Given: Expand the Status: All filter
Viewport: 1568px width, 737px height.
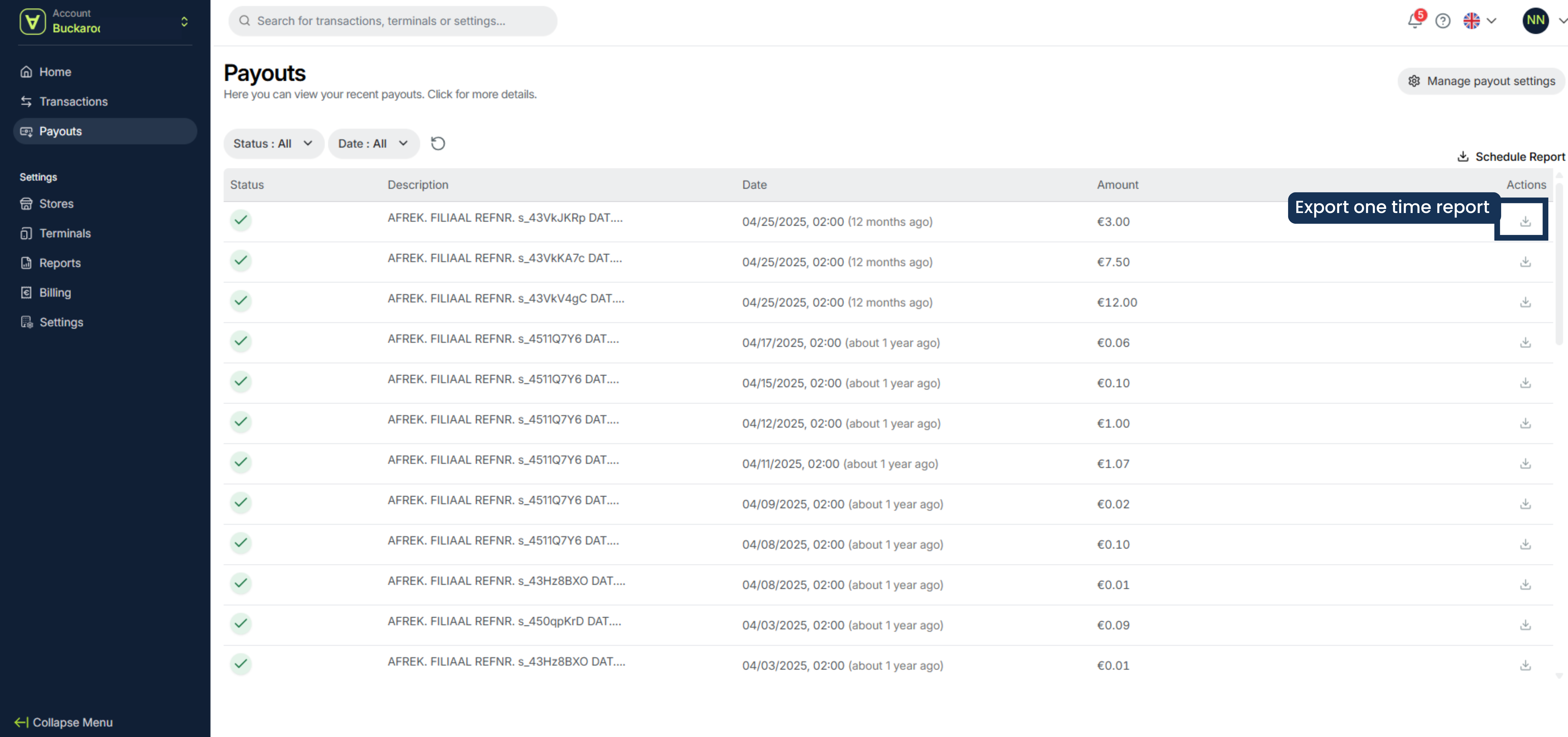Looking at the screenshot, I should pyautogui.click(x=273, y=144).
